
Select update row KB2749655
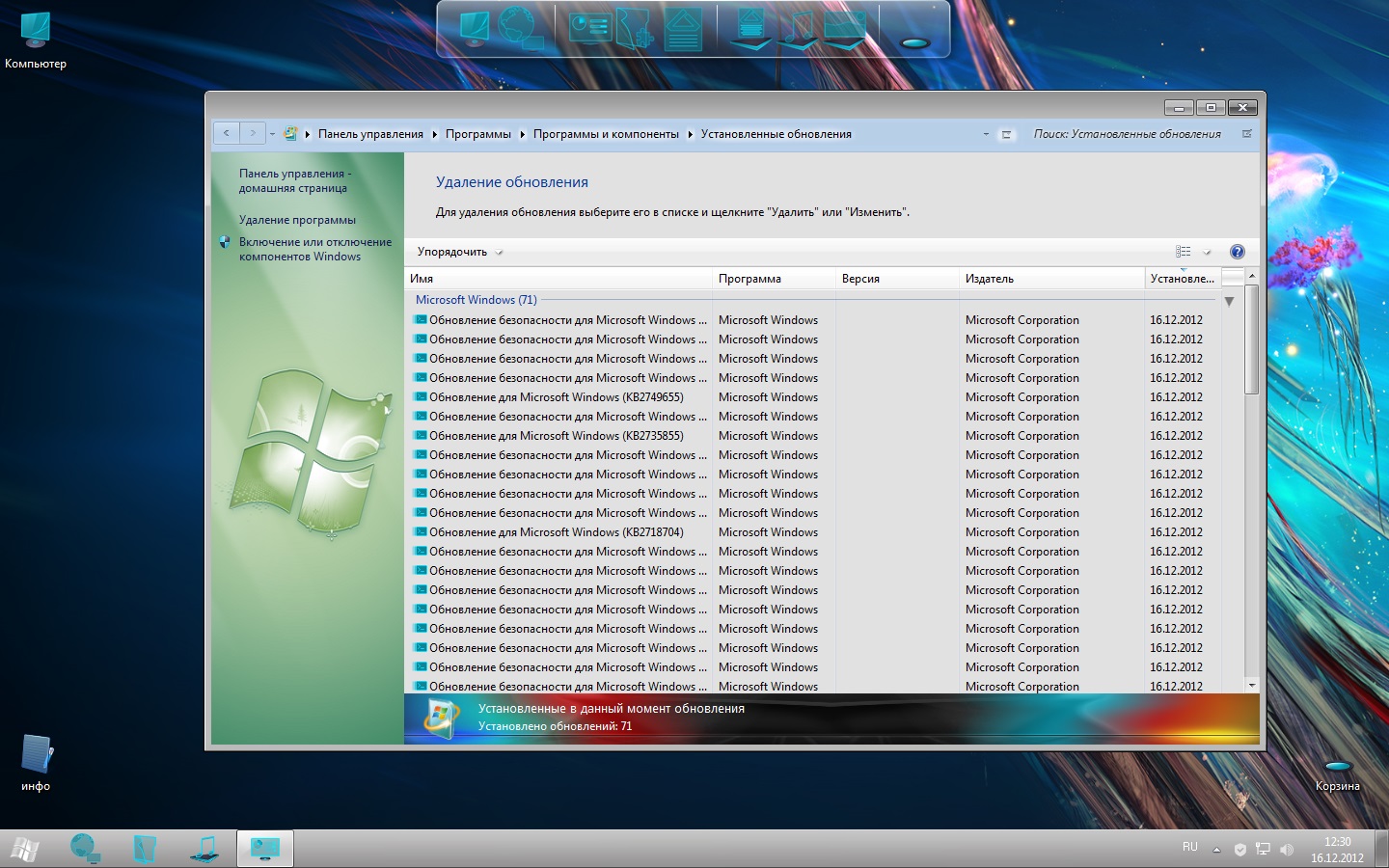click(x=812, y=397)
